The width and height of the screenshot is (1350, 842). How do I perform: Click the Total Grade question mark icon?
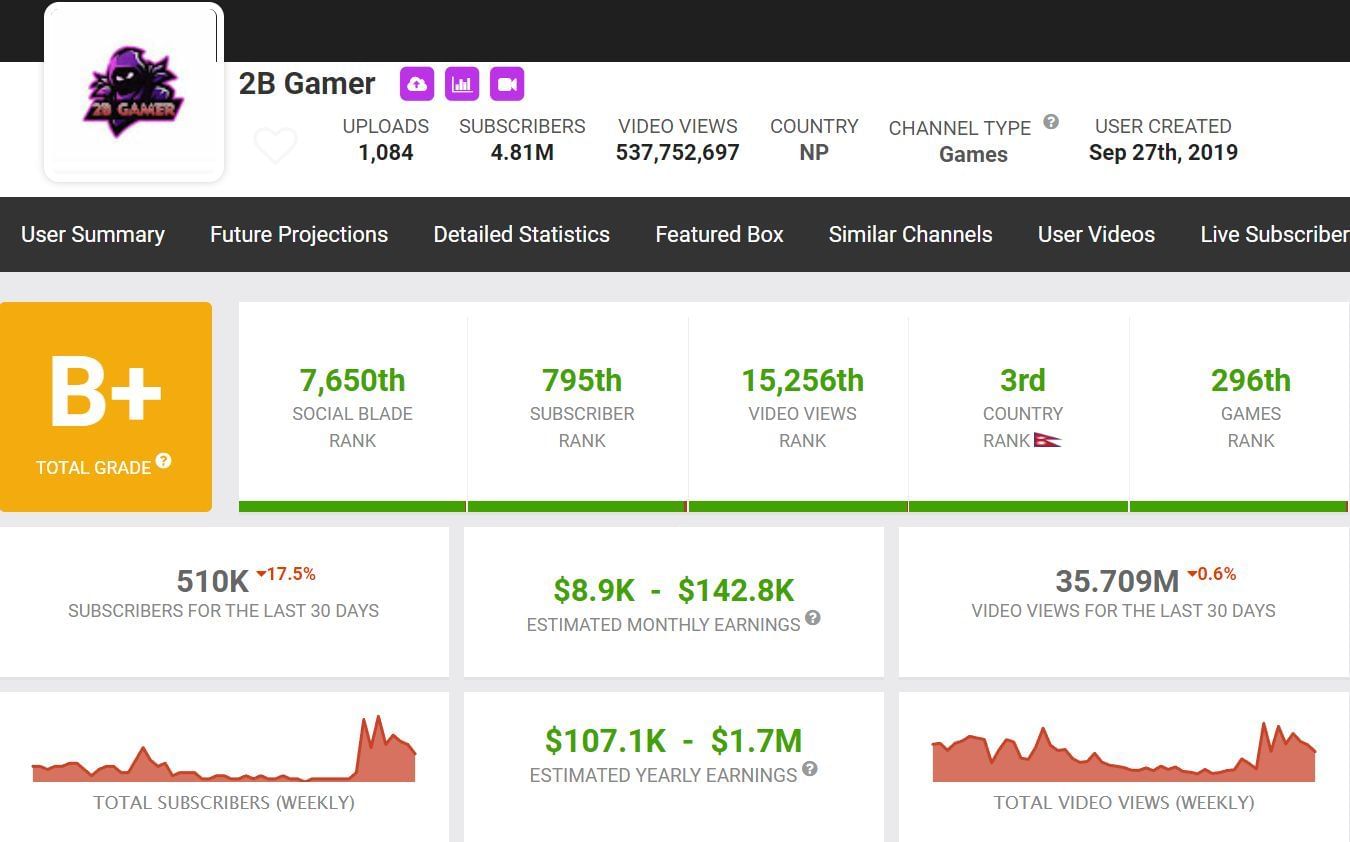163,461
